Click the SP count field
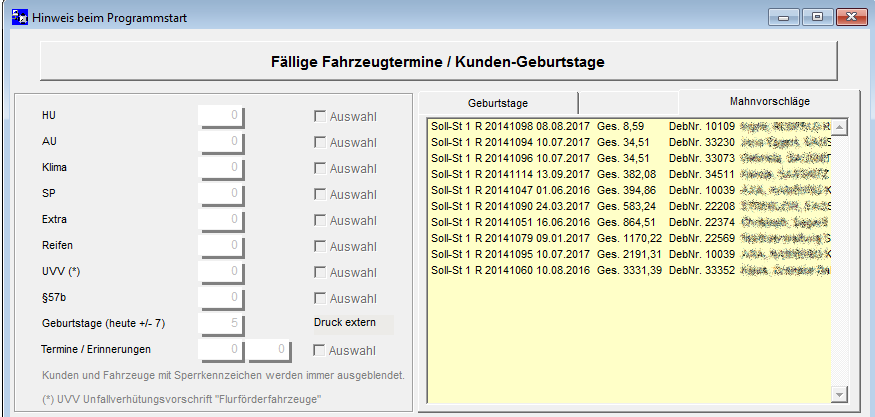This screenshot has width=875, height=417. 222,195
